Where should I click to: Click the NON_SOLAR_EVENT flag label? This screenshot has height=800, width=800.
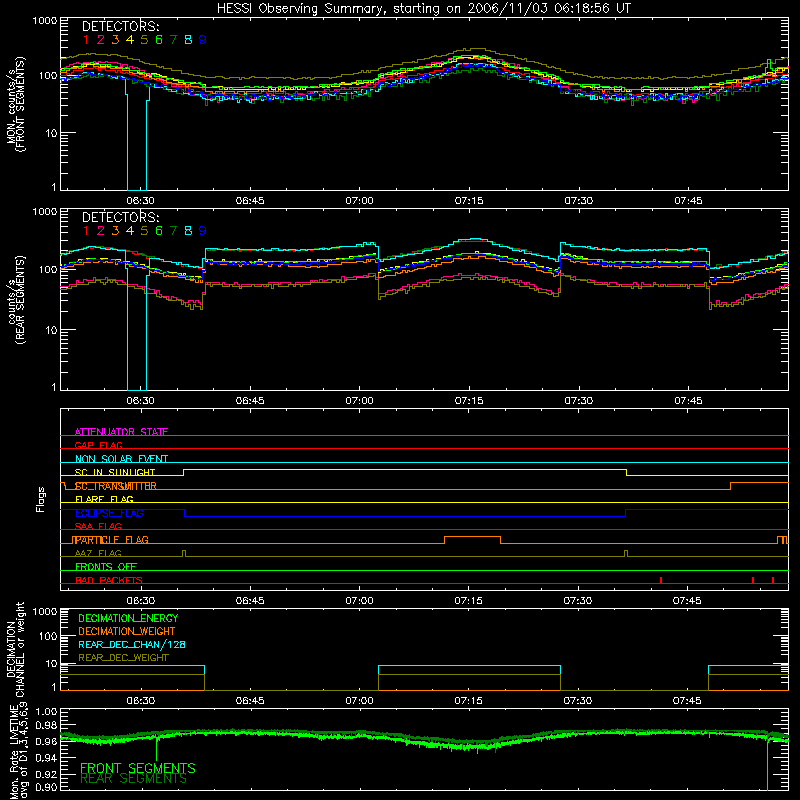(x=121, y=459)
